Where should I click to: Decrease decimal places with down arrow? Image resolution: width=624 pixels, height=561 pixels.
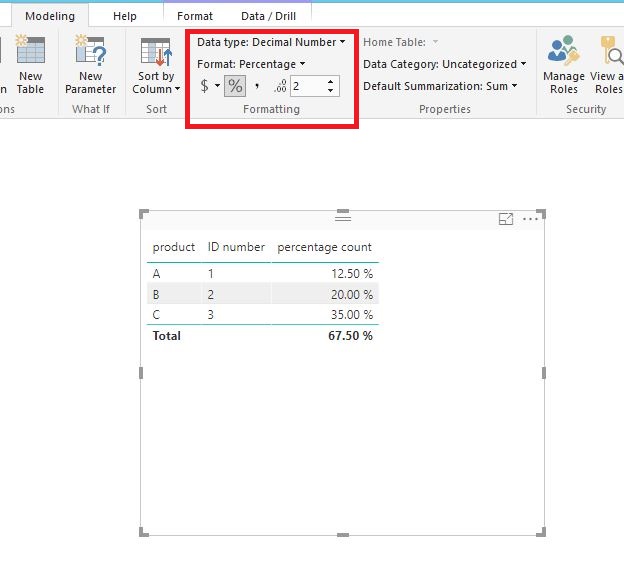[x=330, y=91]
